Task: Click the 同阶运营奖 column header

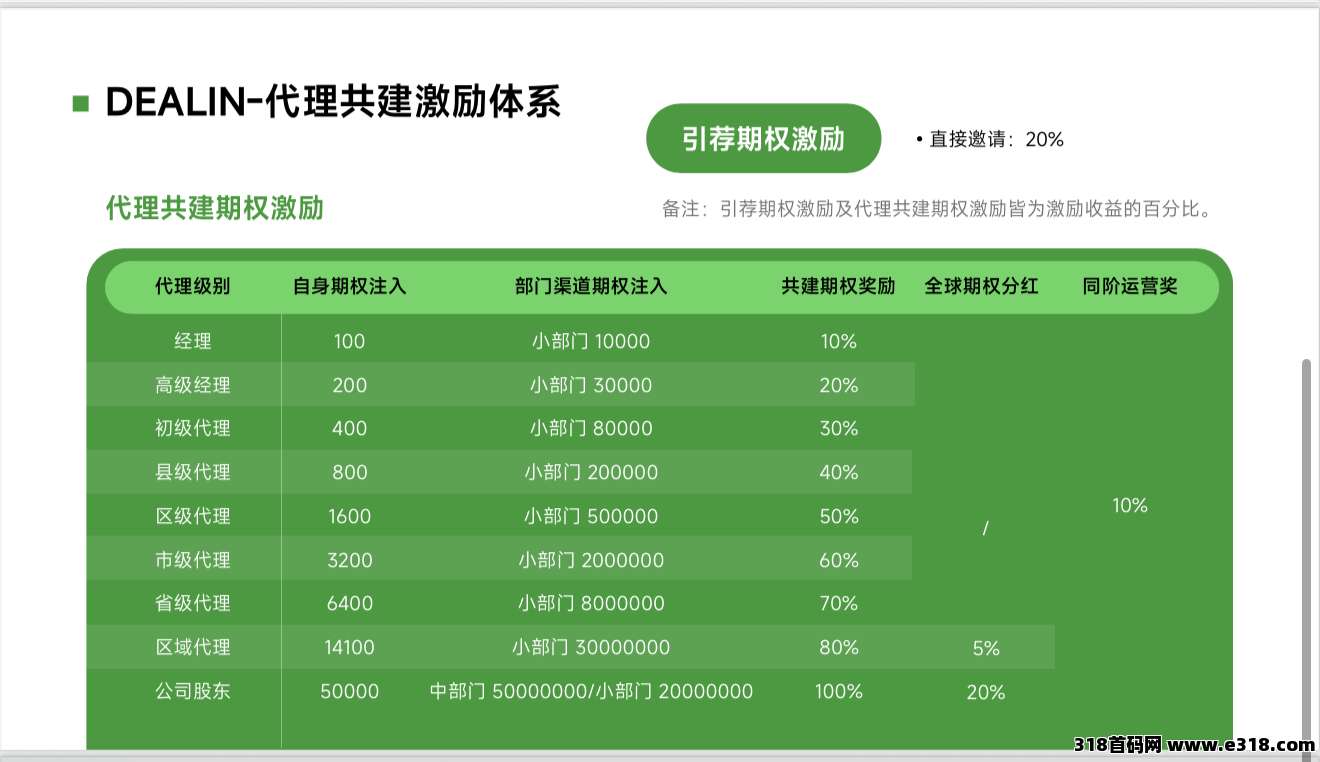Action: (x=1130, y=286)
